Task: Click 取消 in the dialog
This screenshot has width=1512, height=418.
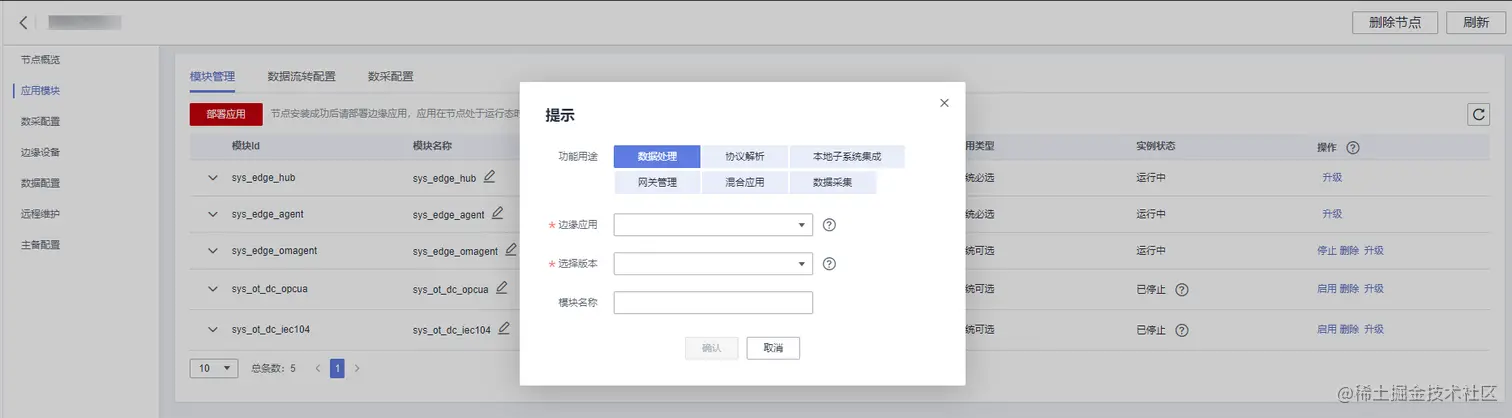Action: click(x=773, y=348)
